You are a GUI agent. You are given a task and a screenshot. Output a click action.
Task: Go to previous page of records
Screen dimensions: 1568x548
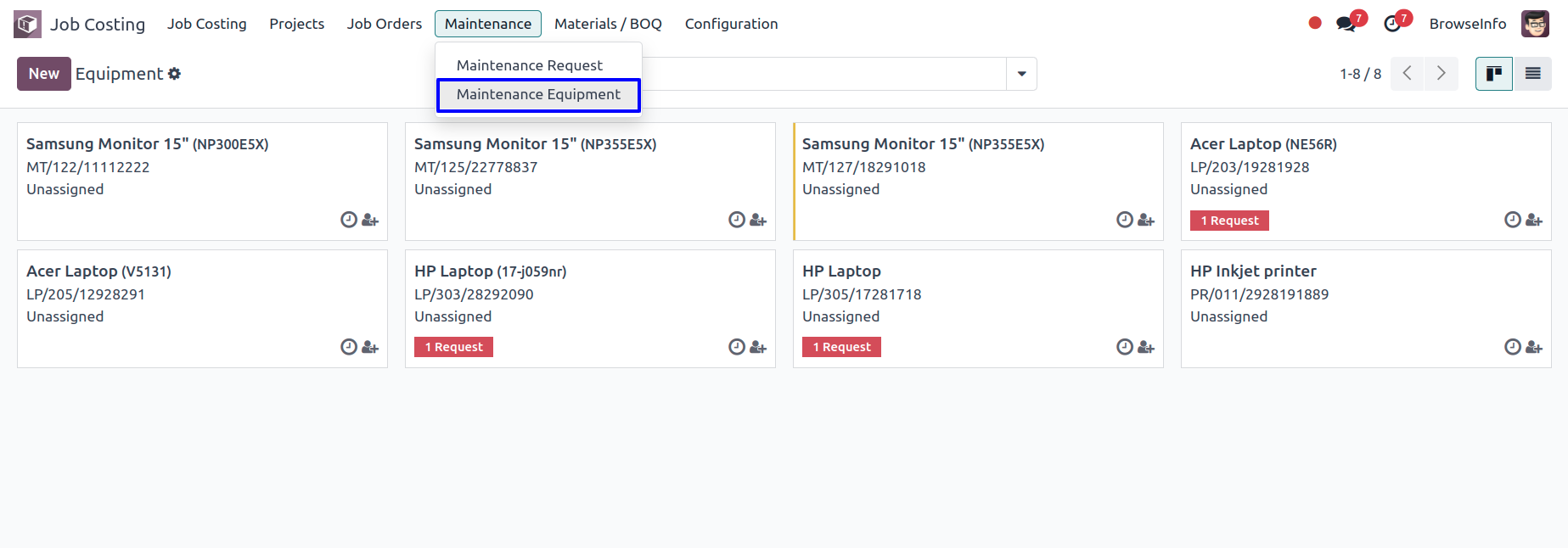click(x=1408, y=74)
